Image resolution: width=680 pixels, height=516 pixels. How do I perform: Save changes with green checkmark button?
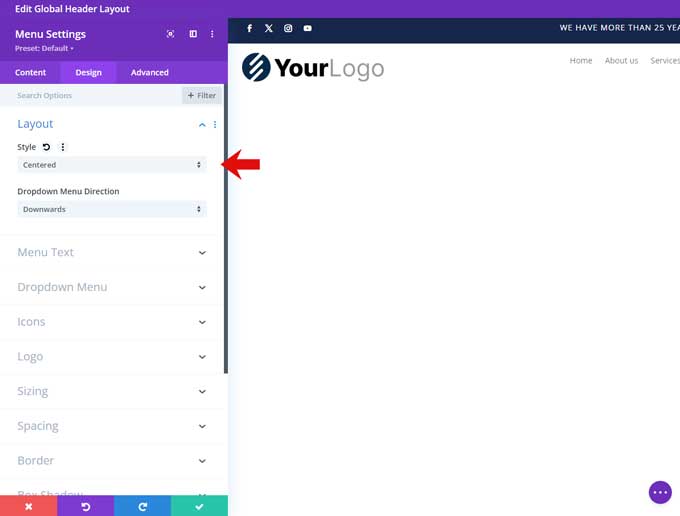tap(199, 507)
